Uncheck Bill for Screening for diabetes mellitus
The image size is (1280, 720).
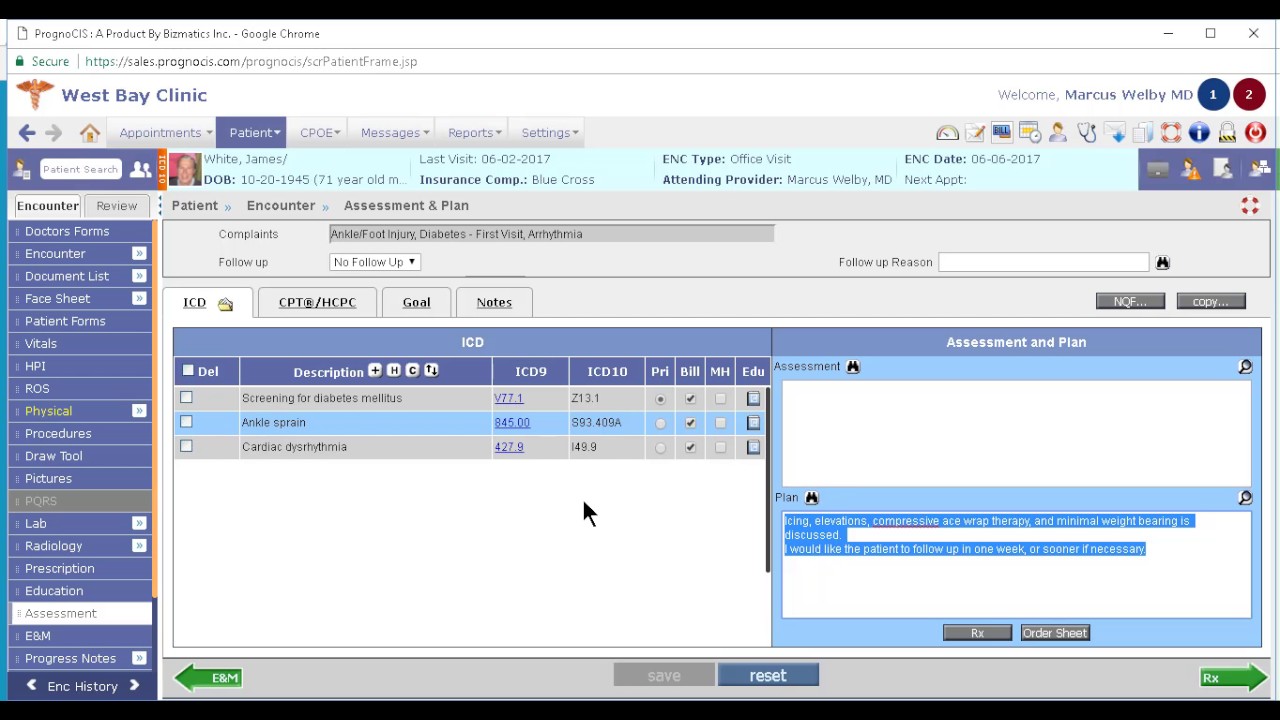[x=690, y=399]
